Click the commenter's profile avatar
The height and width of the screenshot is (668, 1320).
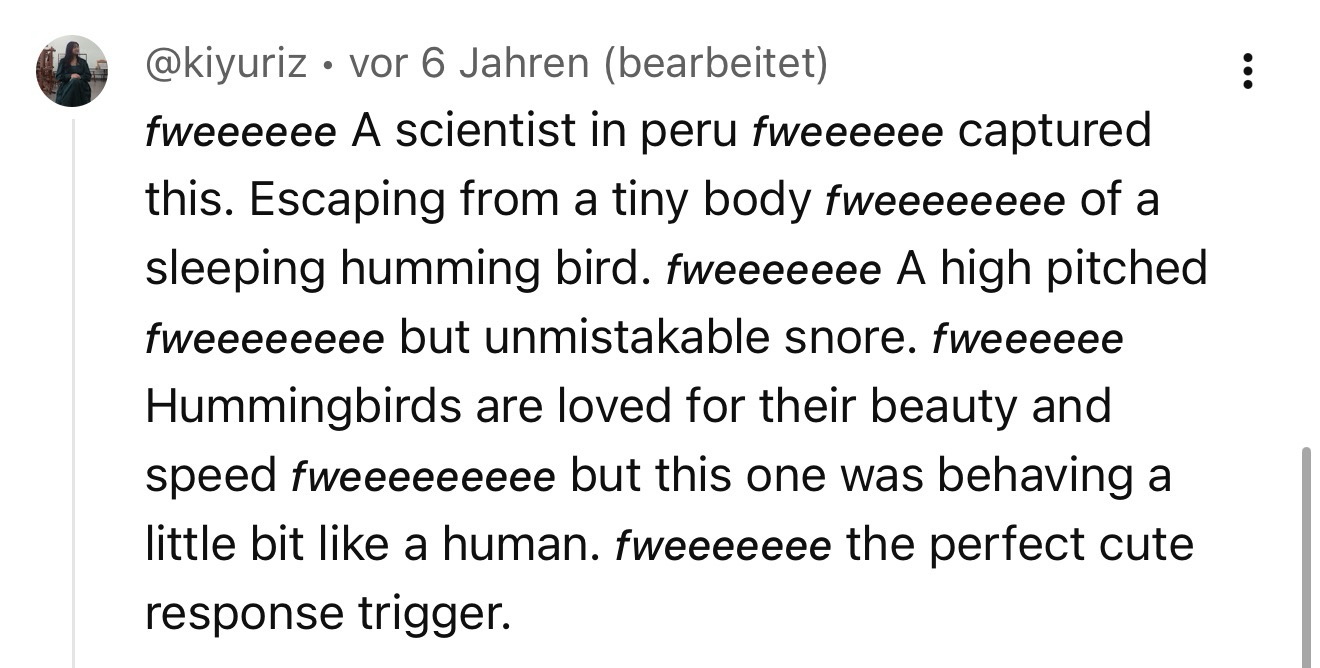[x=72, y=71]
